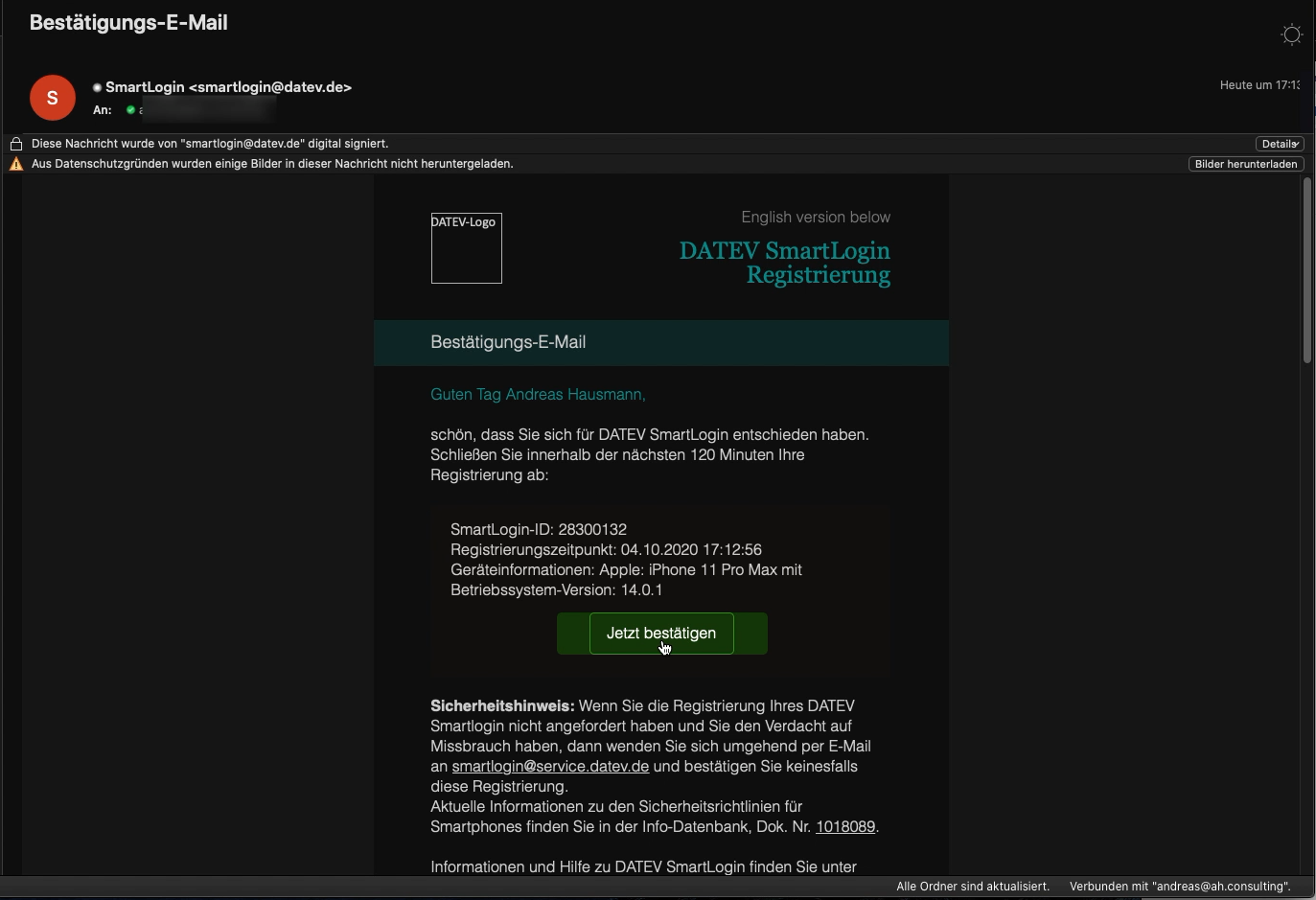Click the lock icon for the digital signature

coord(15,144)
